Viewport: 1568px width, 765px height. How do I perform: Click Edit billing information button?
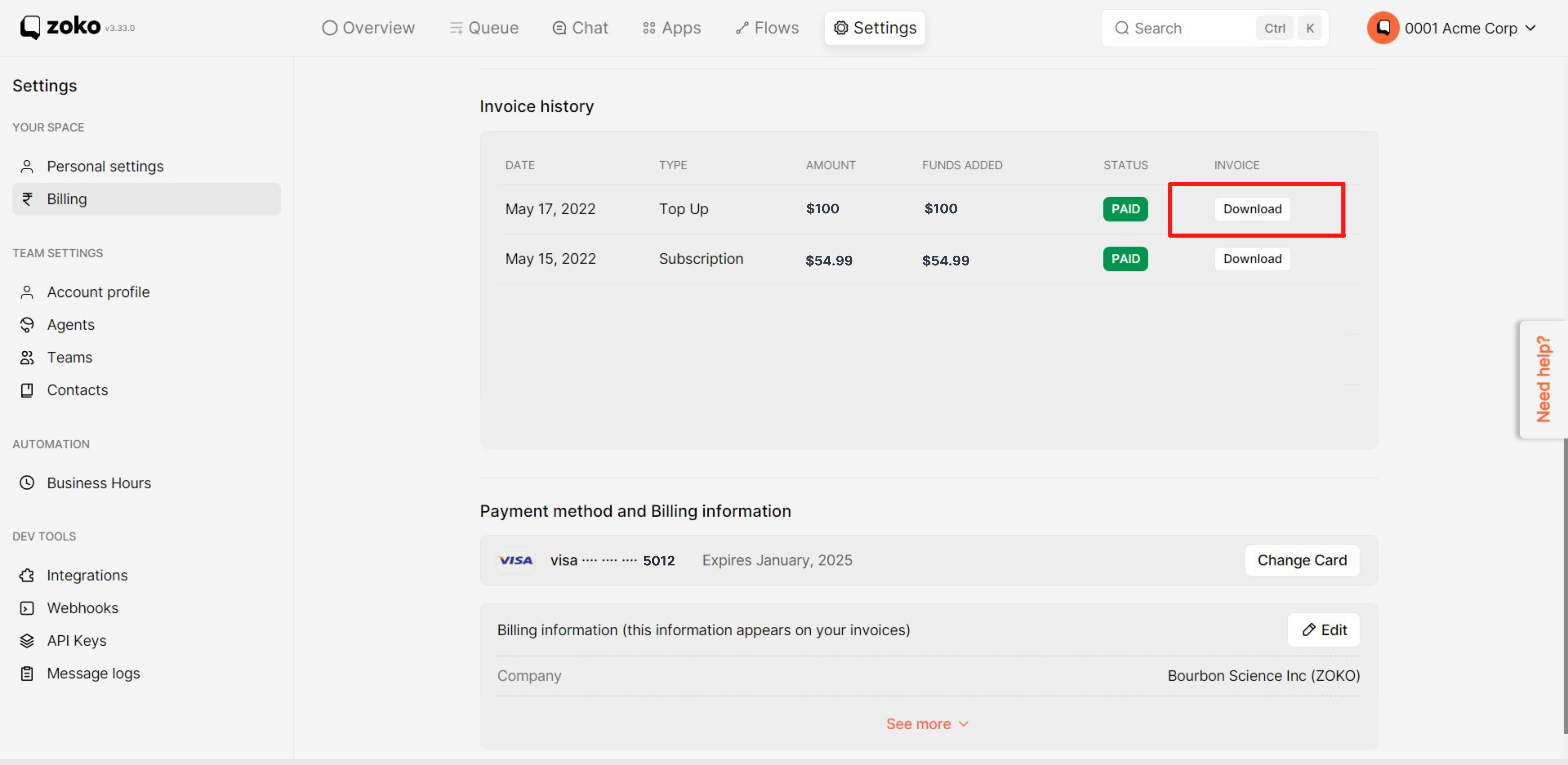point(1323,630)
